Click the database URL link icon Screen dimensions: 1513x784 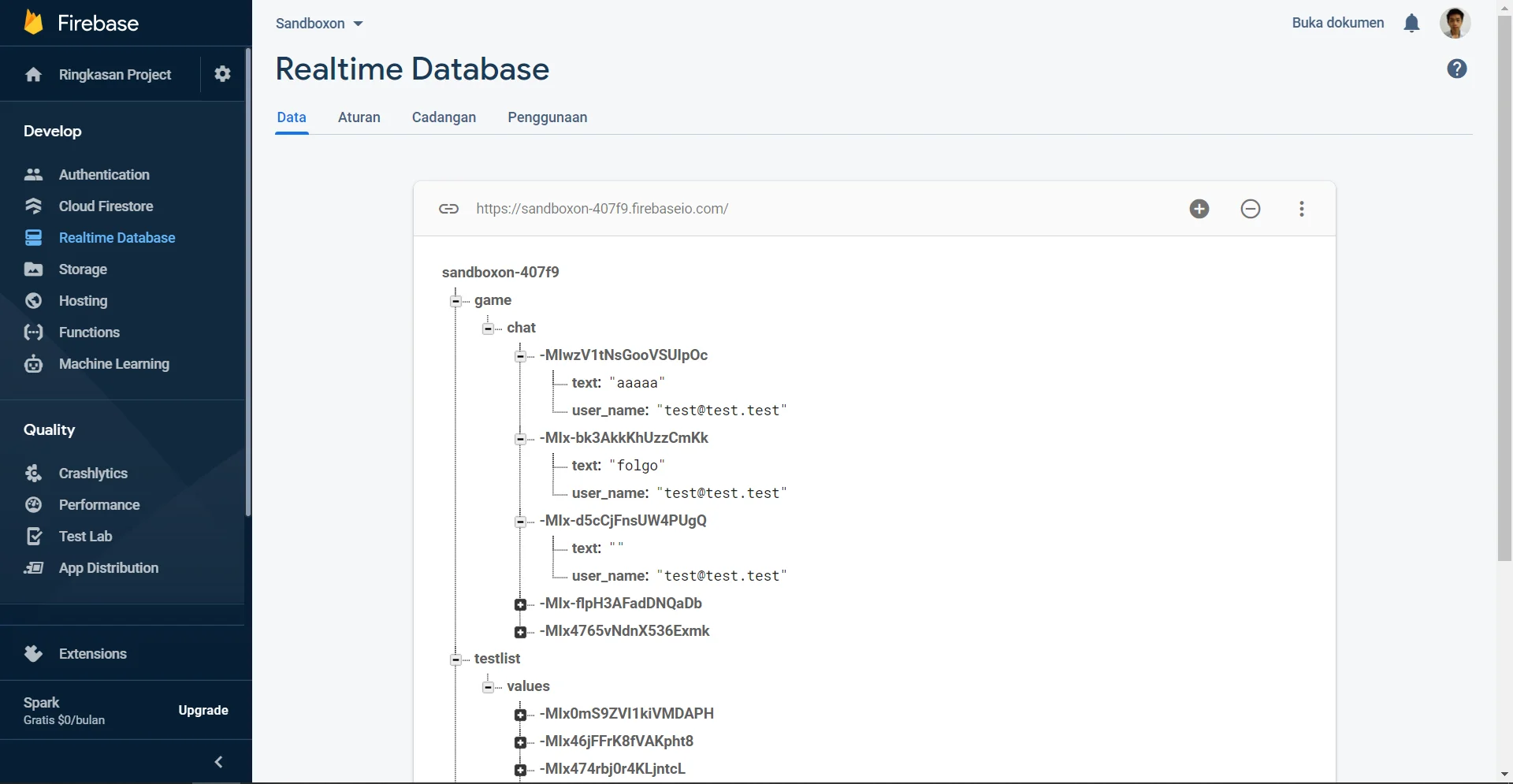pos(448,209)
